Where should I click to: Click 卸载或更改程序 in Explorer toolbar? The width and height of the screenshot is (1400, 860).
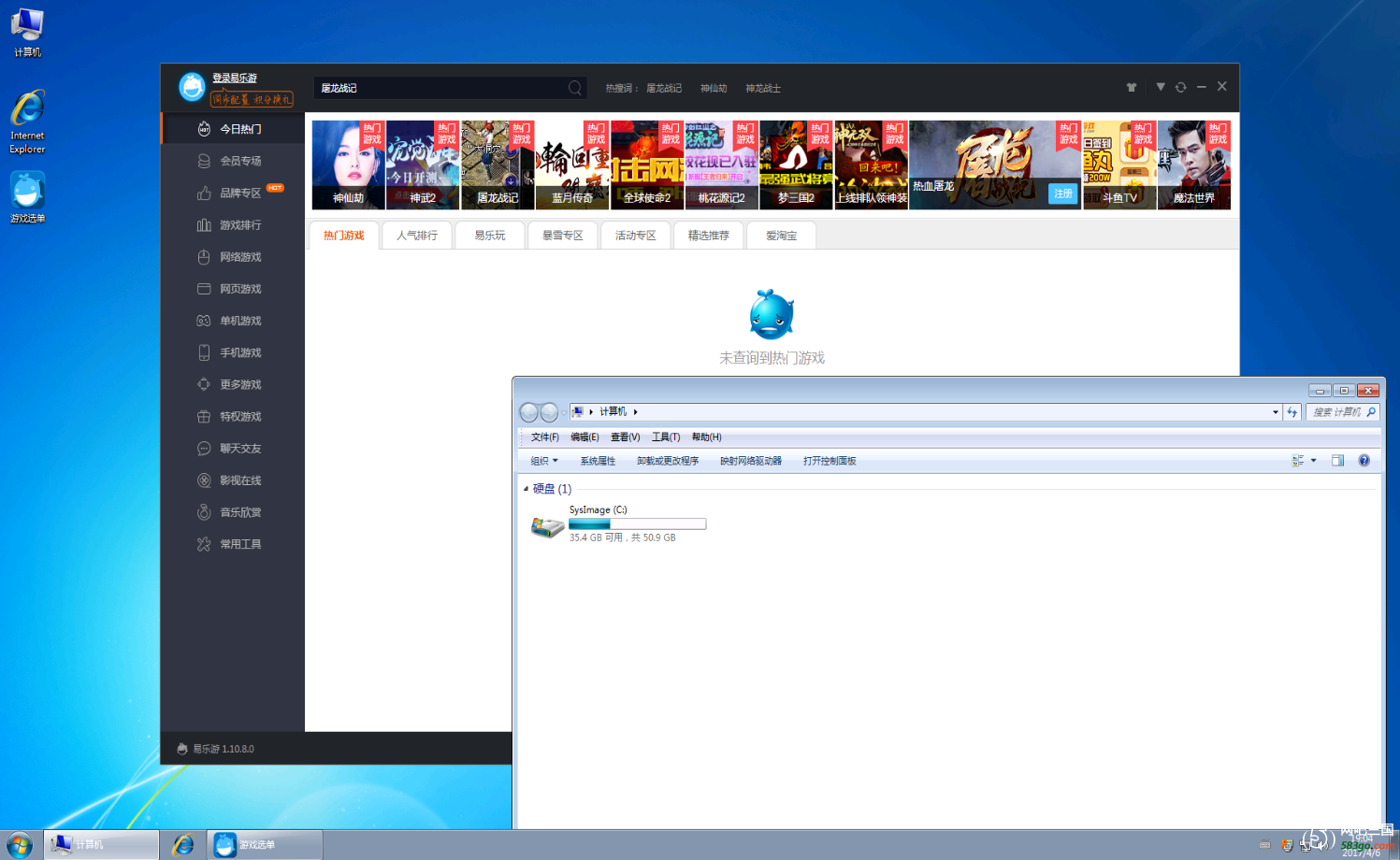(668, 461)
